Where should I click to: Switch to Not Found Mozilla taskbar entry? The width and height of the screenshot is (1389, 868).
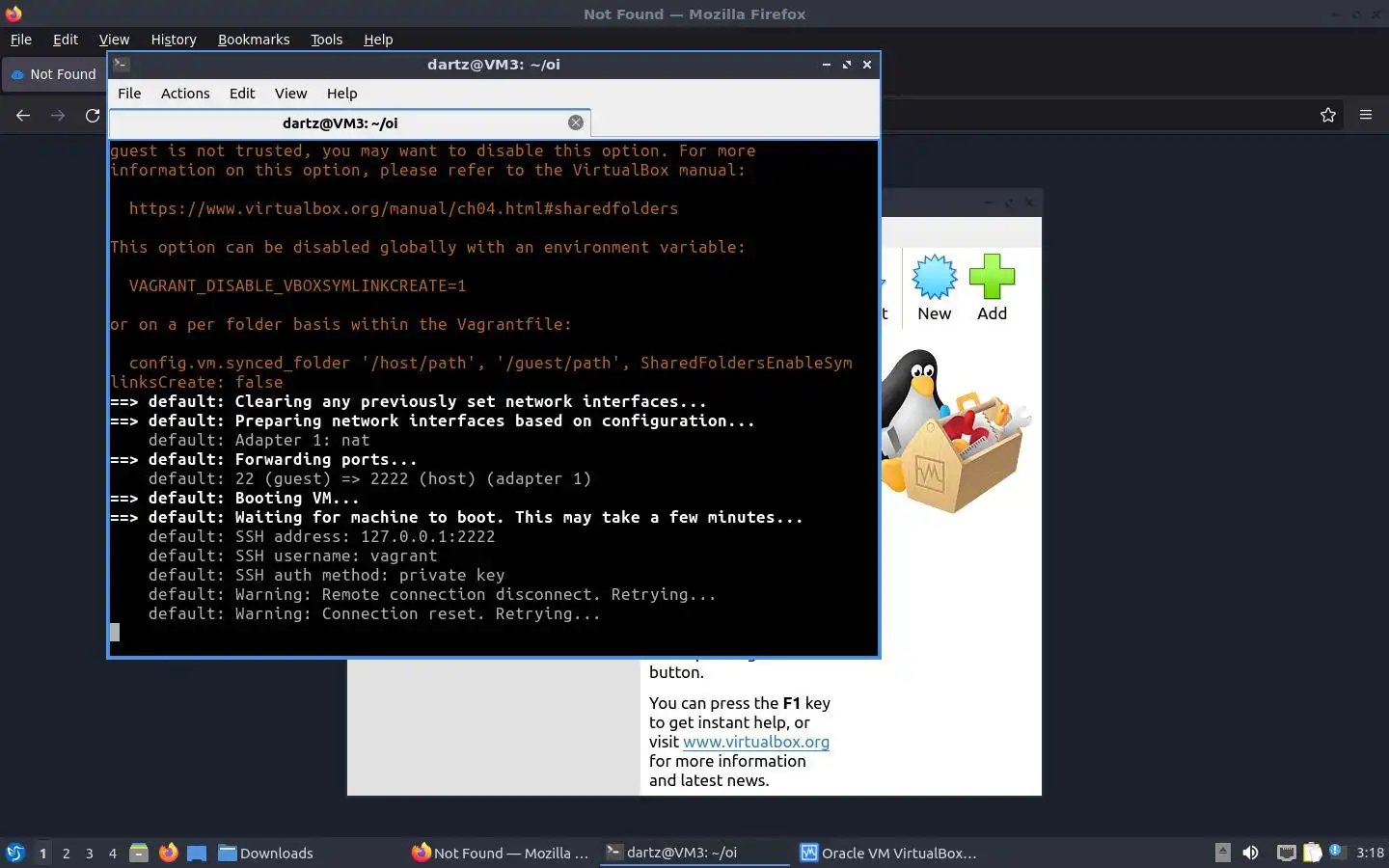pyautogui.click(x=501, y=853)
